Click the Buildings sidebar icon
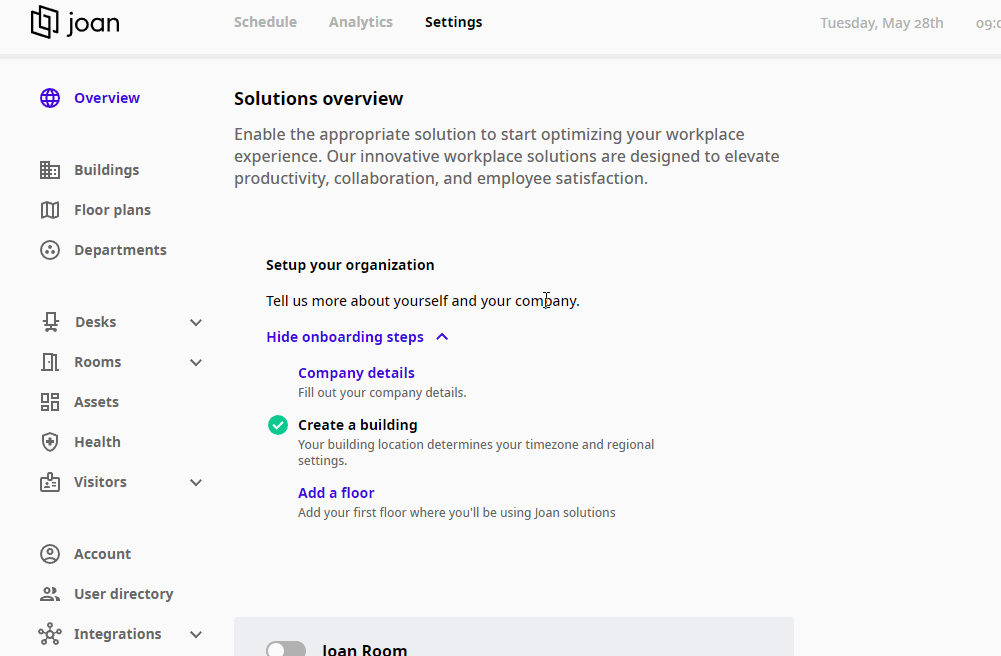Screen dimensions: 1001x656 (x=49, y=169)
